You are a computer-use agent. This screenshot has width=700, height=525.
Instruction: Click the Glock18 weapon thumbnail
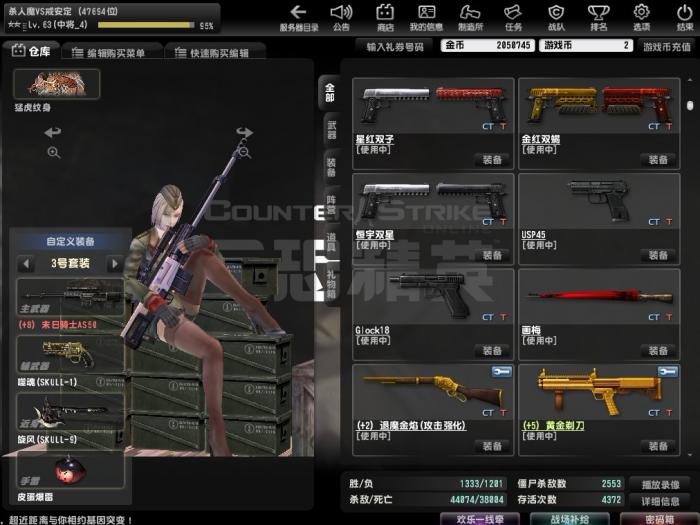click(433, 296)
